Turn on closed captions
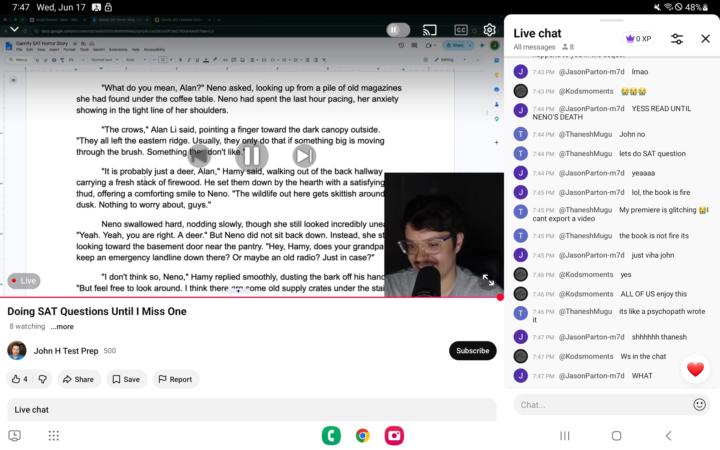The width and height of the screenshot is (720, 450). click(461, 30)
